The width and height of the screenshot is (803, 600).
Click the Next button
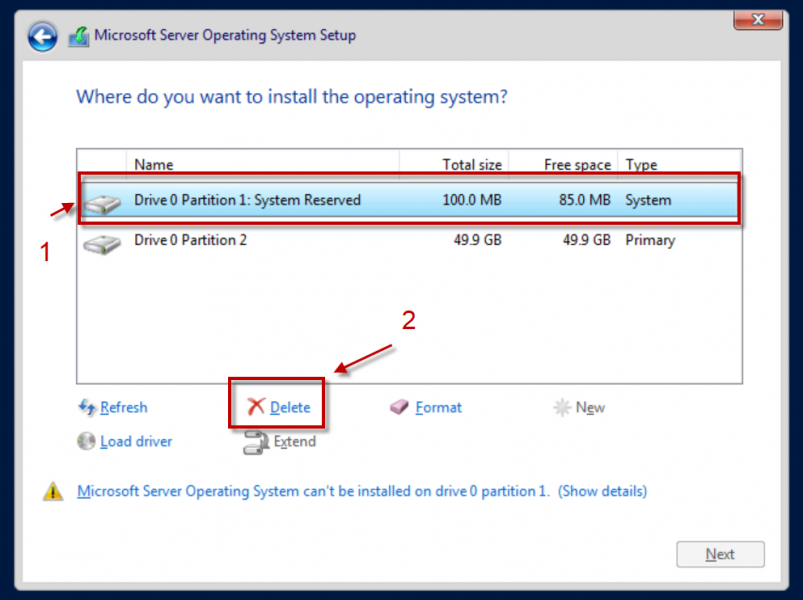point(720,554)
